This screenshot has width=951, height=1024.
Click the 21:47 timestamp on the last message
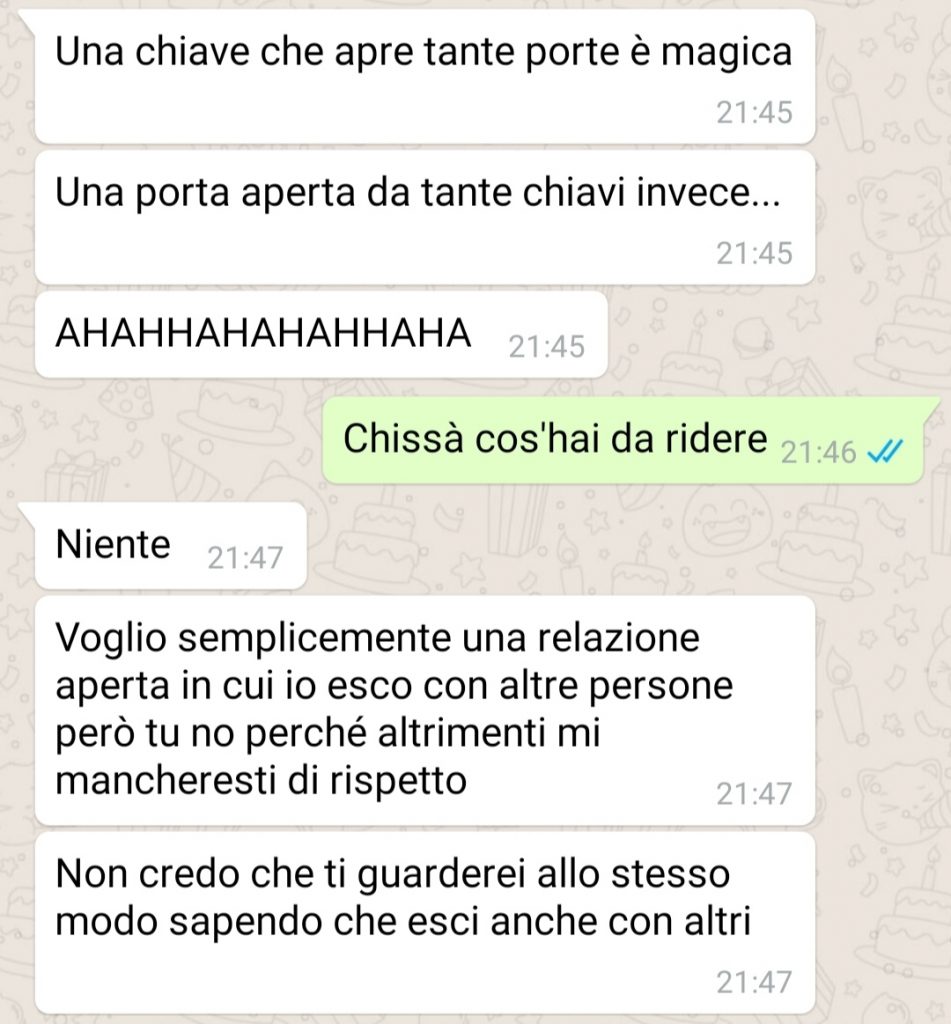pos(754,982)
